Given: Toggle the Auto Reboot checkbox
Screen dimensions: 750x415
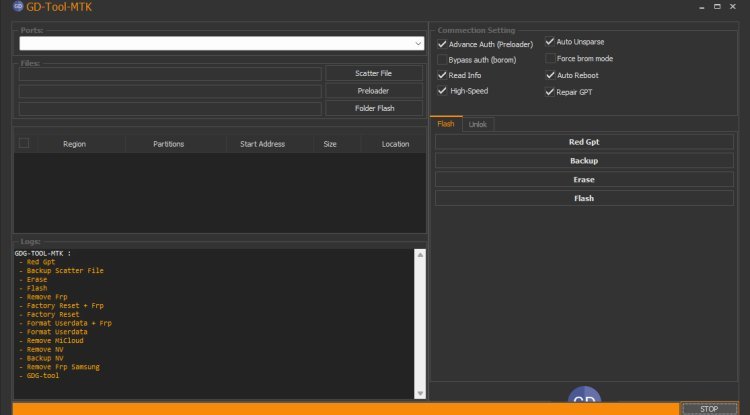Looking at the screenshot, I should coord(550,75).
